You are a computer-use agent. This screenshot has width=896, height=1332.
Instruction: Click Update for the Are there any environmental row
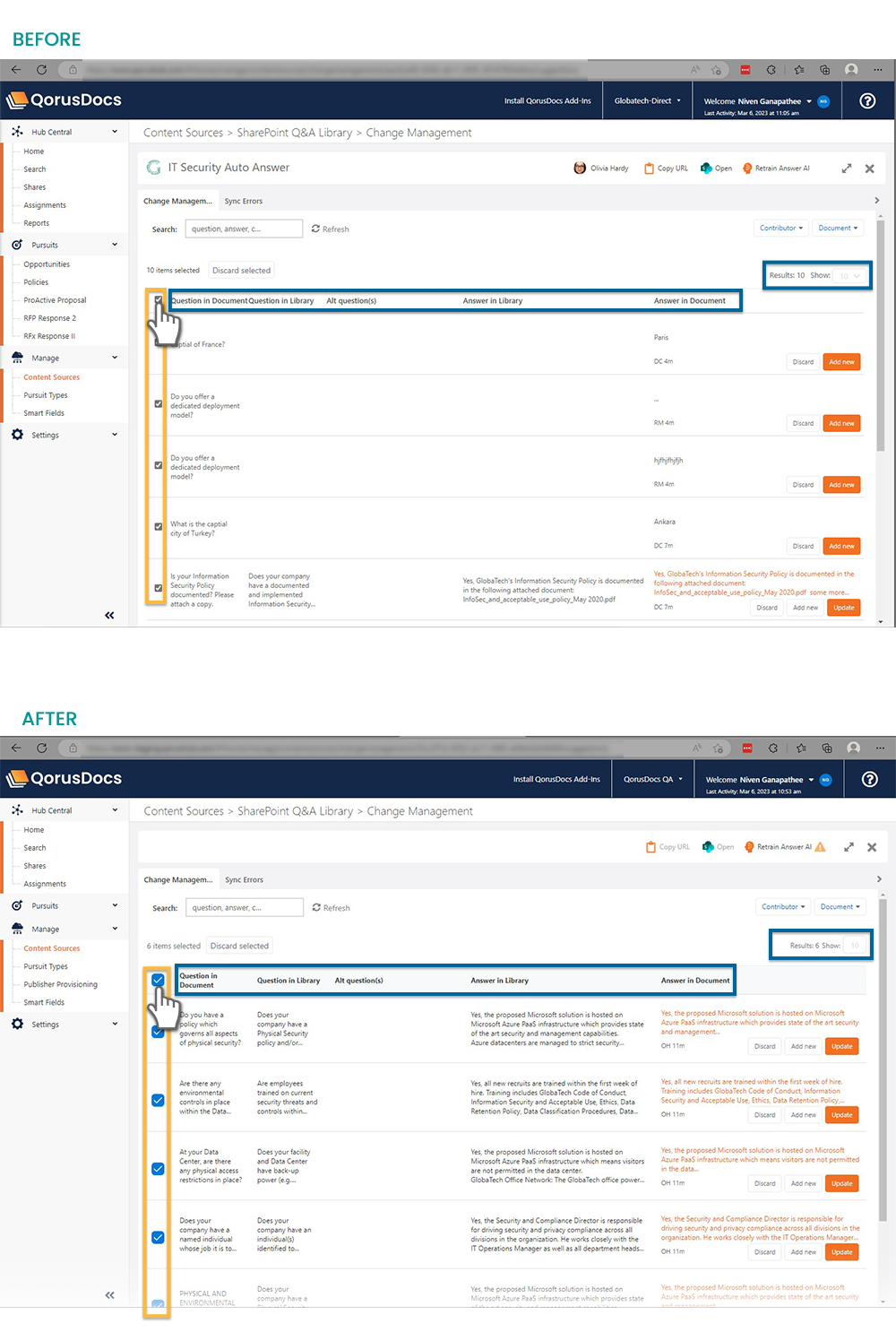click(842, 1115)
